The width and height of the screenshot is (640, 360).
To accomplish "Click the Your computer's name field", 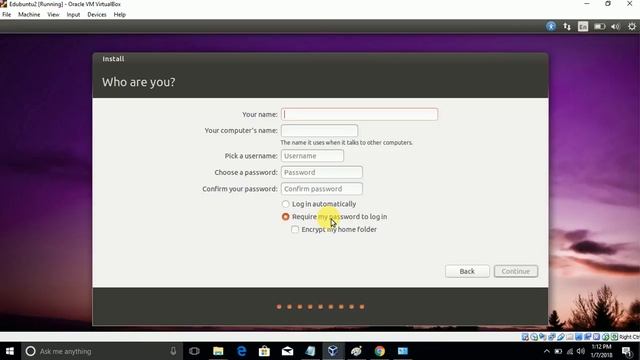I will tap(319, 131).
